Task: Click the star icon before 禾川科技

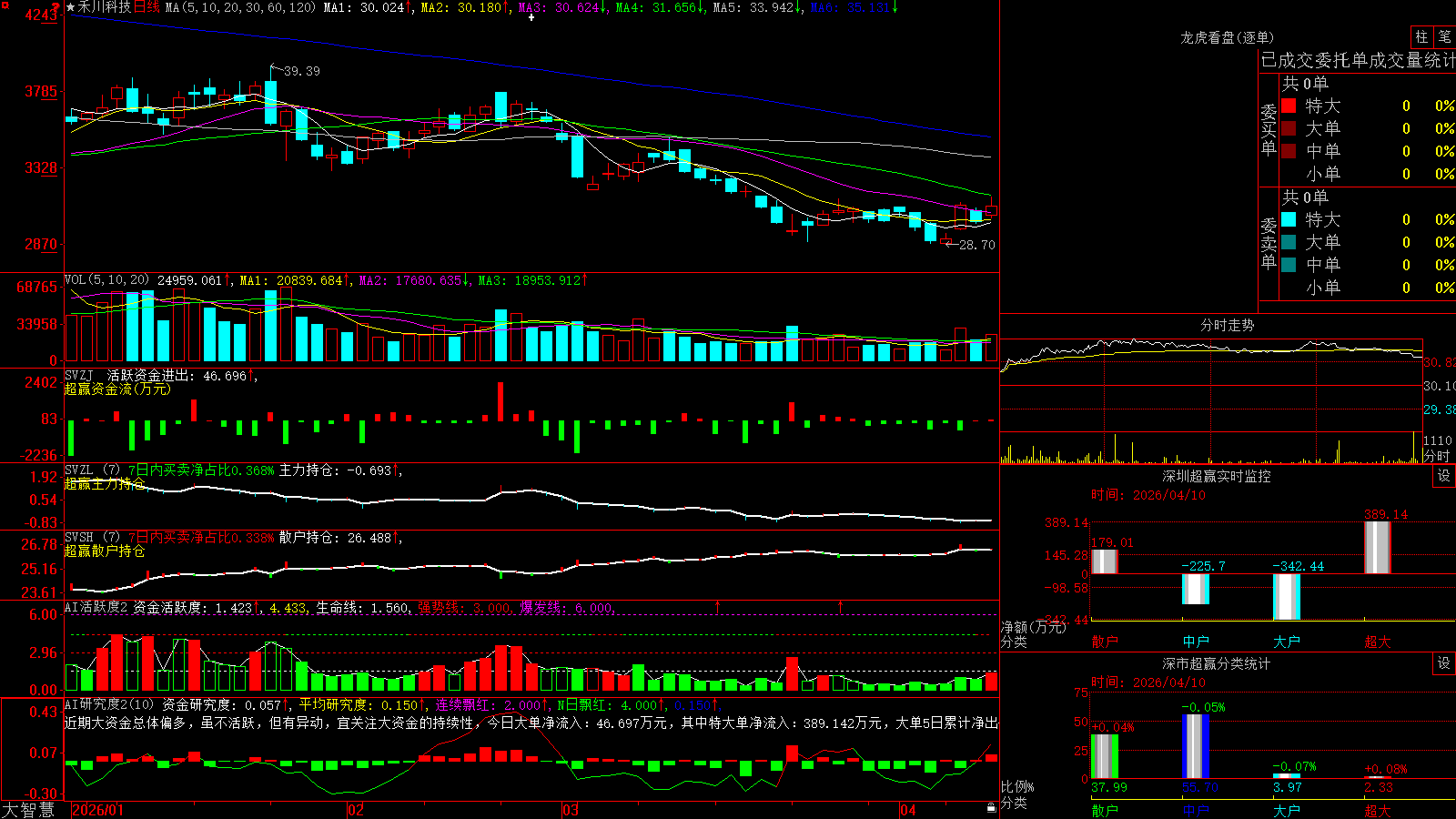Action: click(x=71, y=7)
